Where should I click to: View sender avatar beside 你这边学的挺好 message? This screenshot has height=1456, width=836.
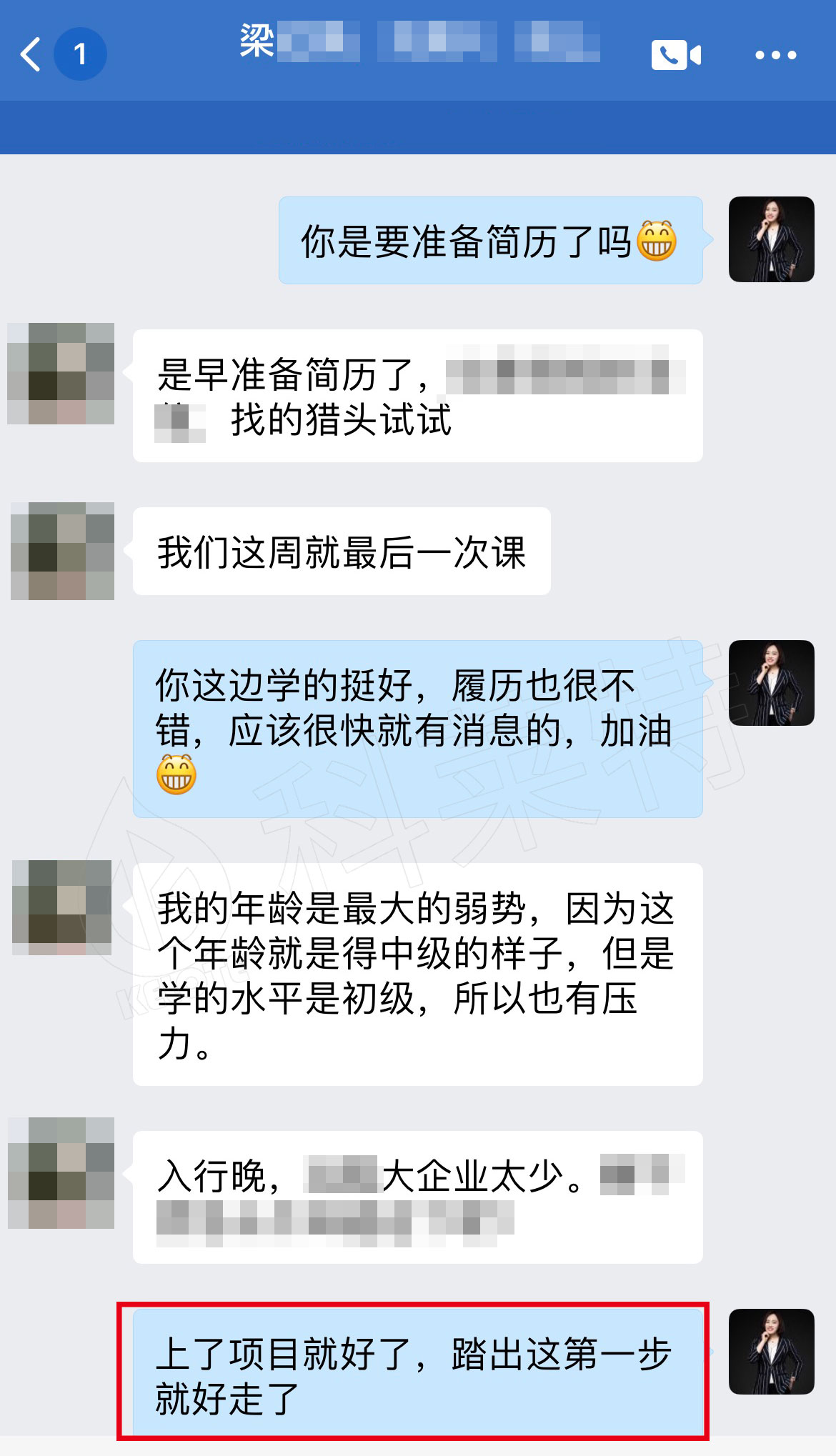772,683
